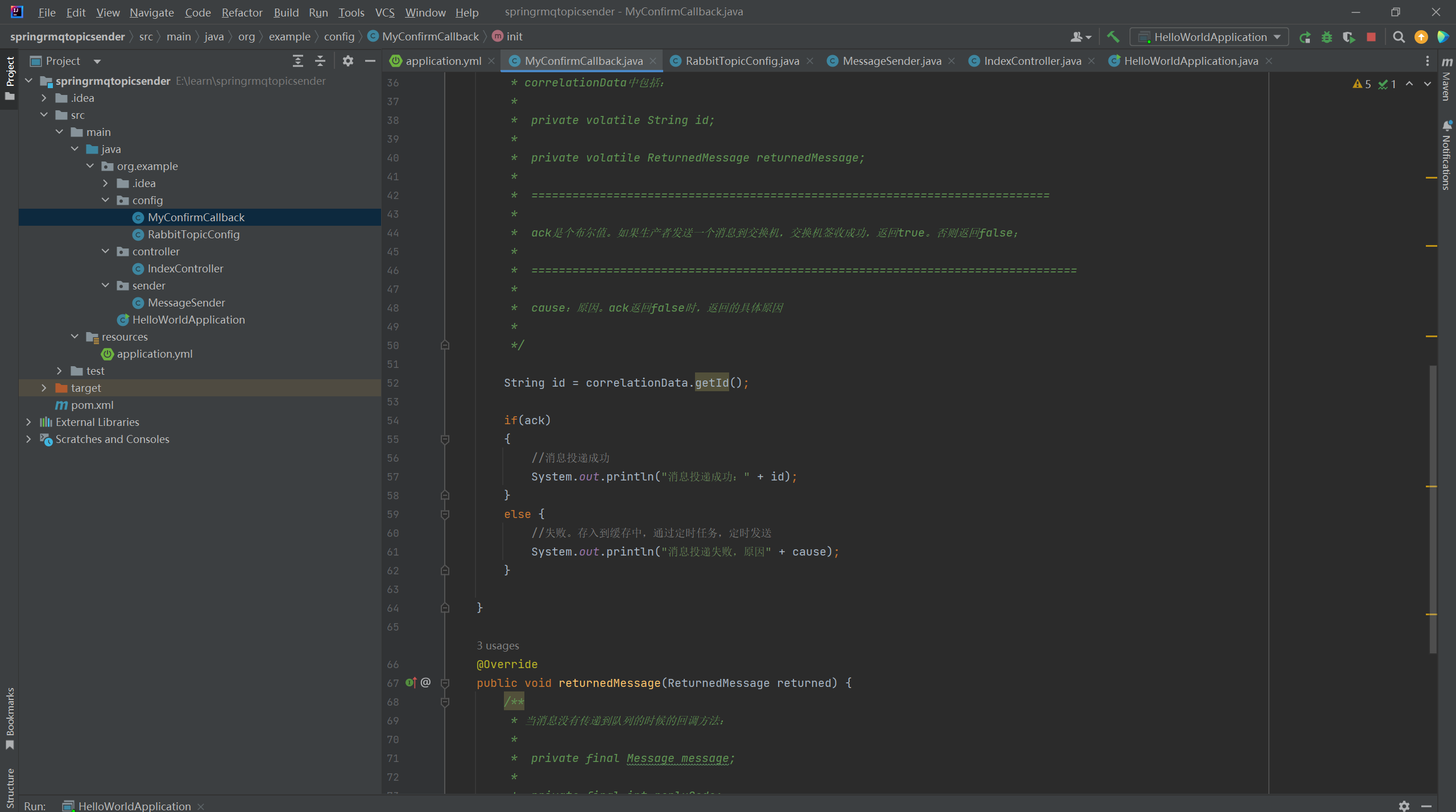Open the Refactor menu

242,12
